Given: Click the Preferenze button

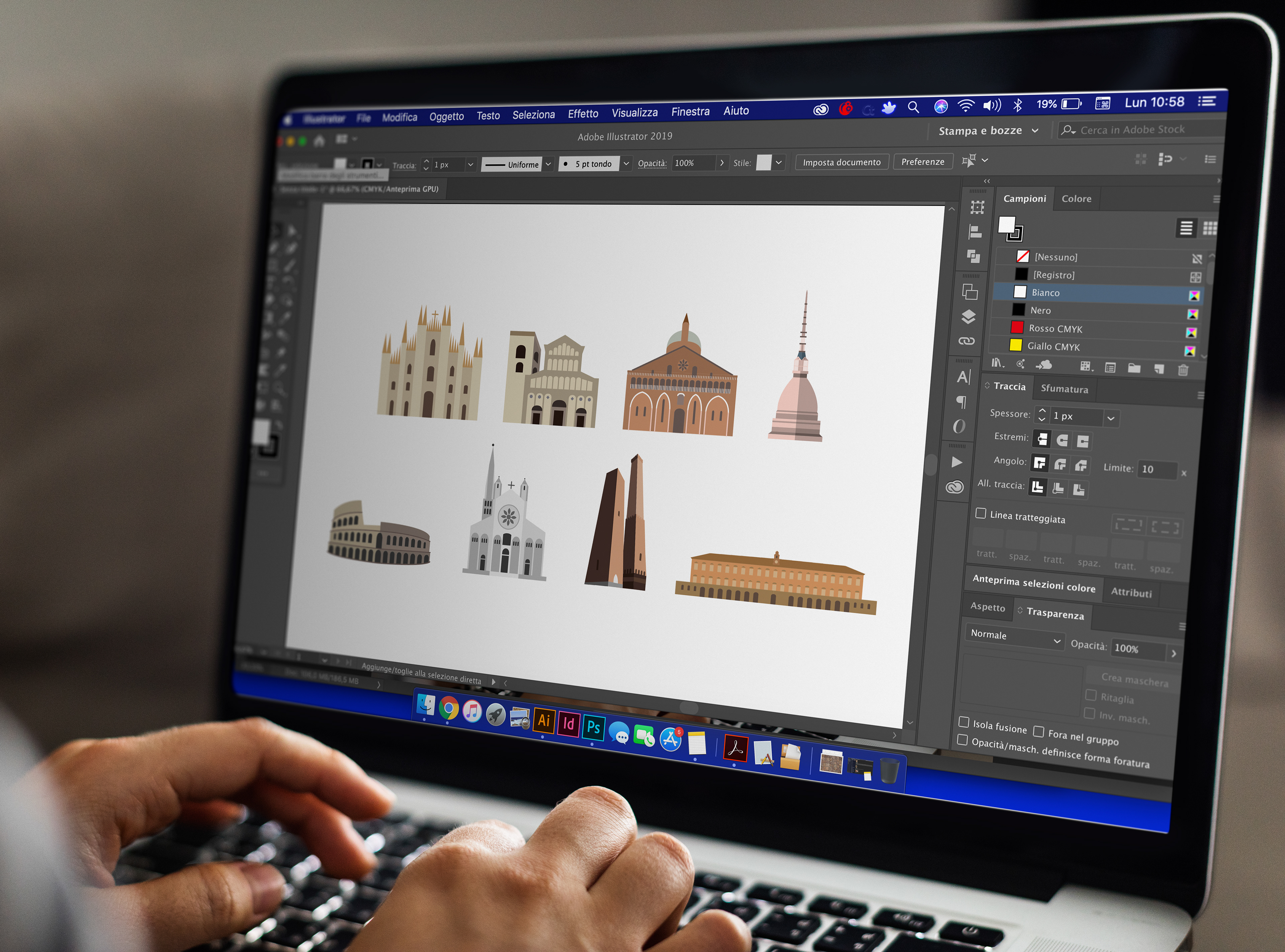Looking at the screenshot, I should (x=923, y=161).
